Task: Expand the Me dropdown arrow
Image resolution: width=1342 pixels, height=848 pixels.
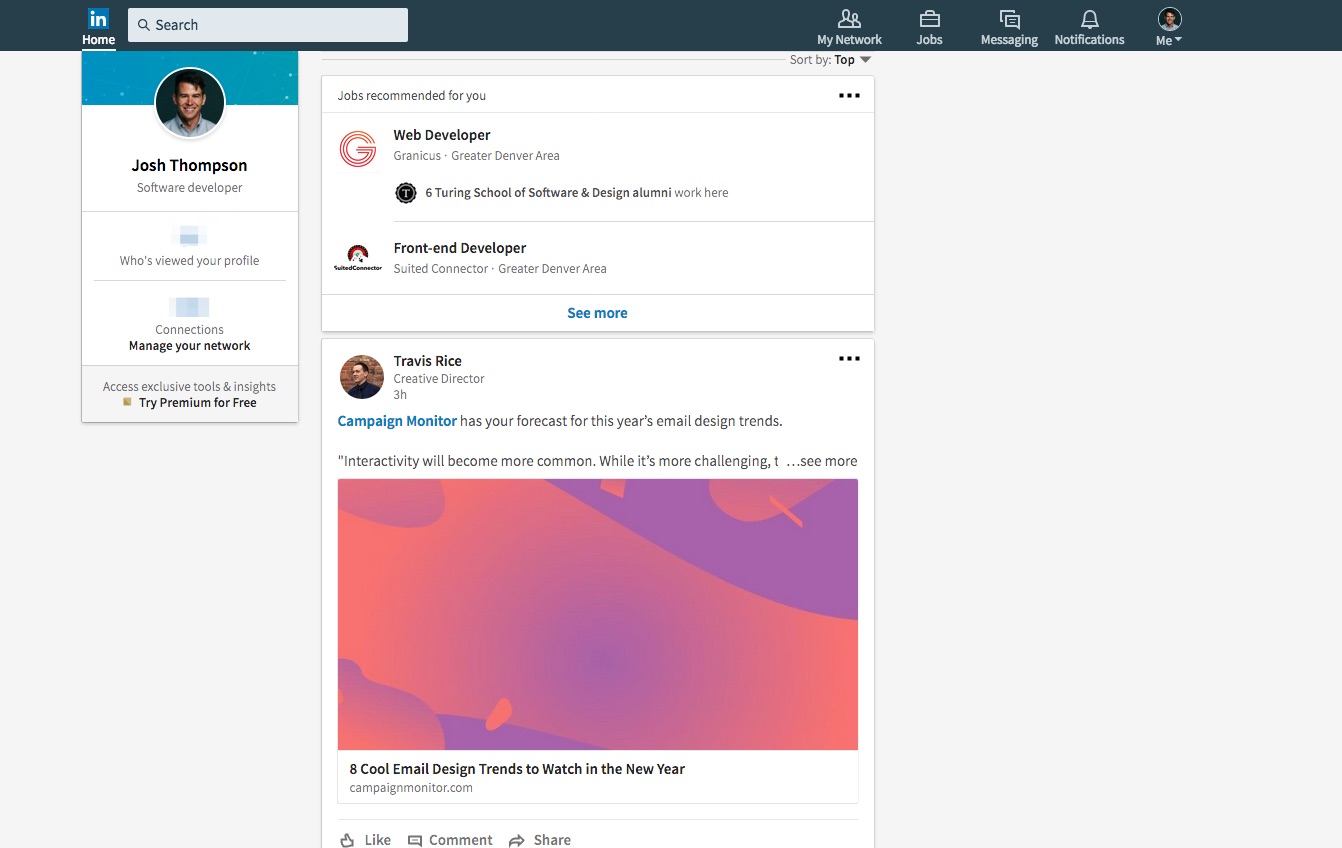Action: point(1178,40)
